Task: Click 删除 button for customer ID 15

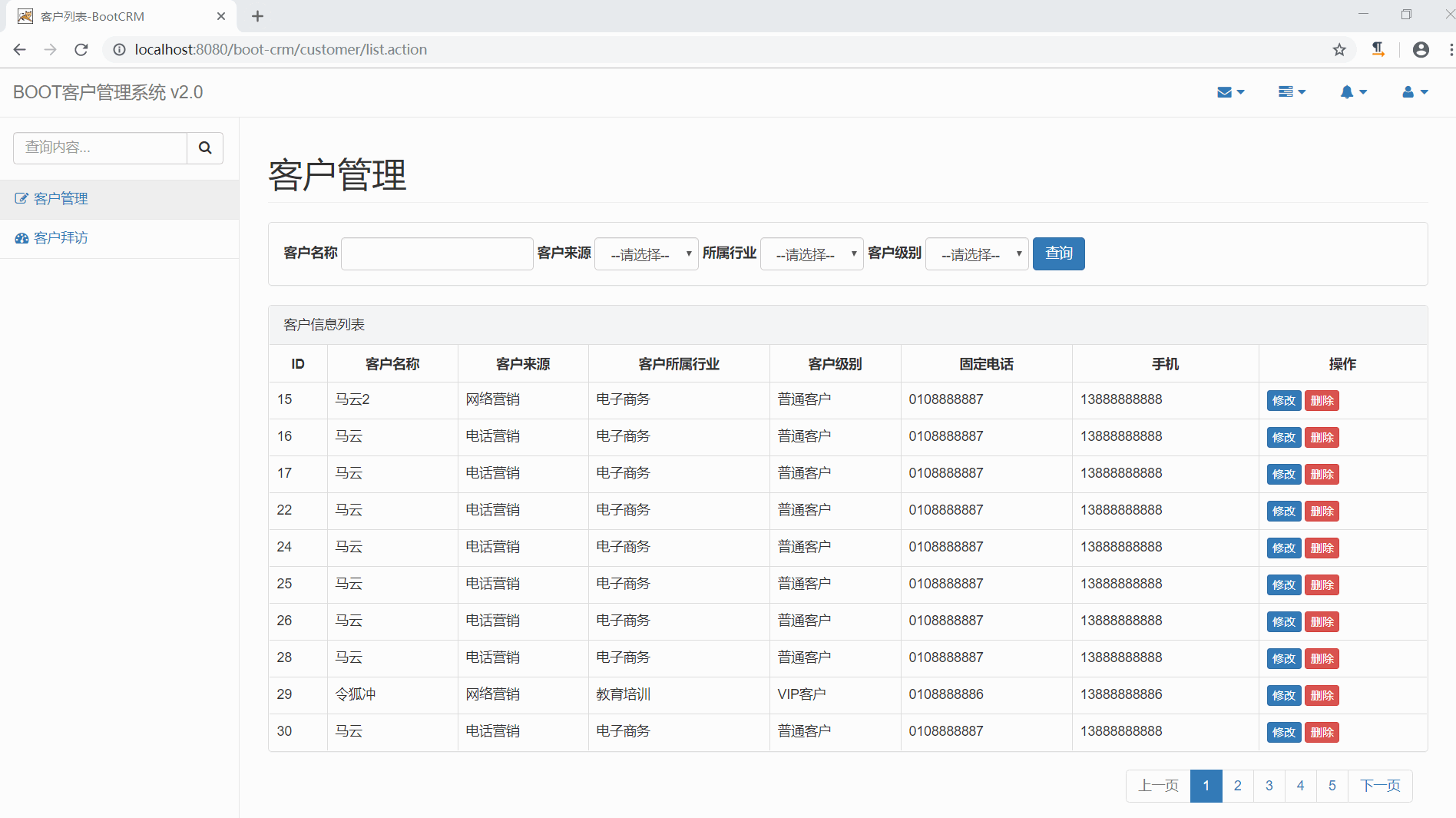Action: 1322,400
